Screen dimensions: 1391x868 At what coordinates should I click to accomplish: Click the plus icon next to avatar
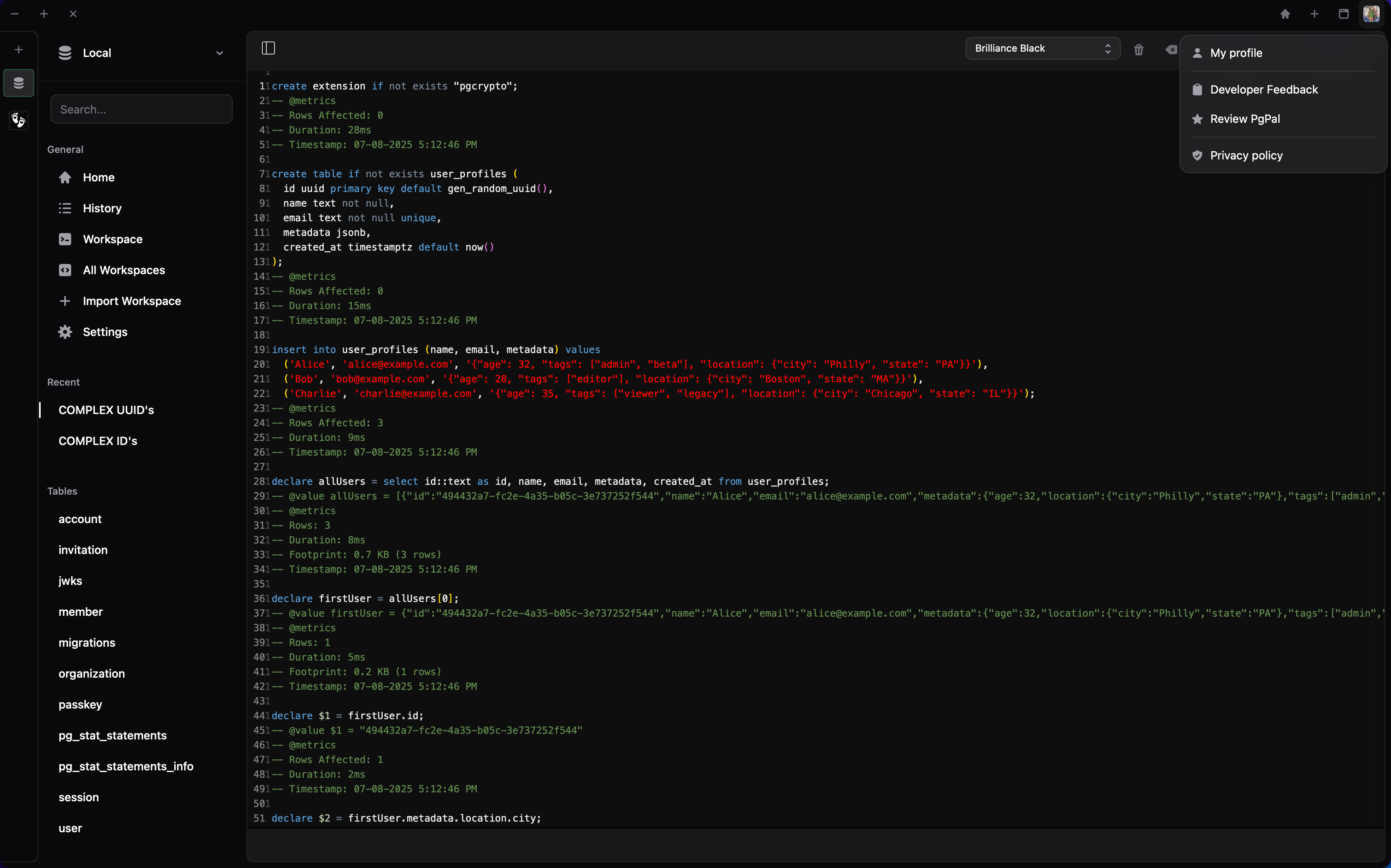pyautogui.click(x=1315, y=14)
